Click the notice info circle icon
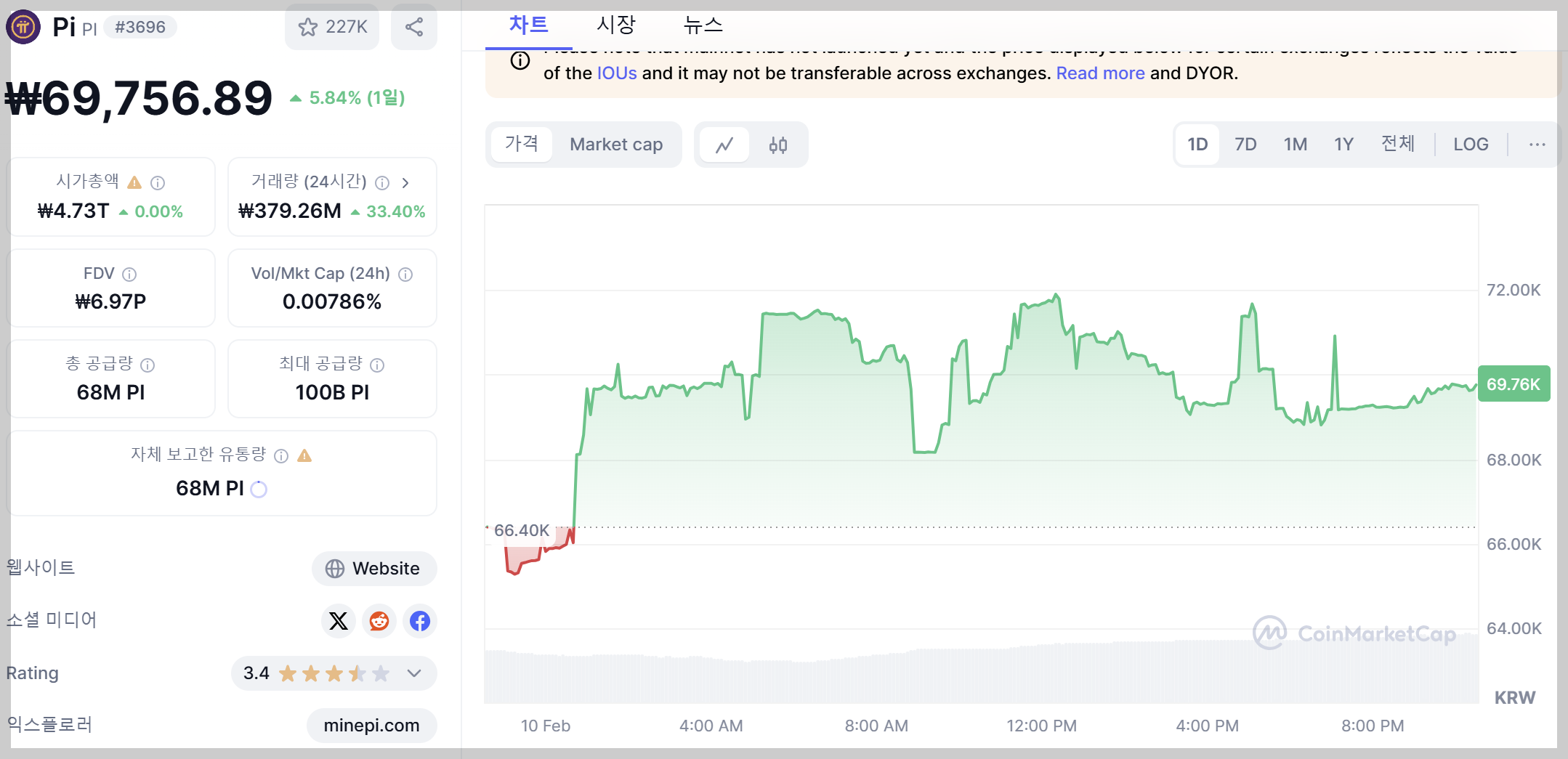Image resolution: width=1568 pixels, height=759 pixels. tap(520, 60)
